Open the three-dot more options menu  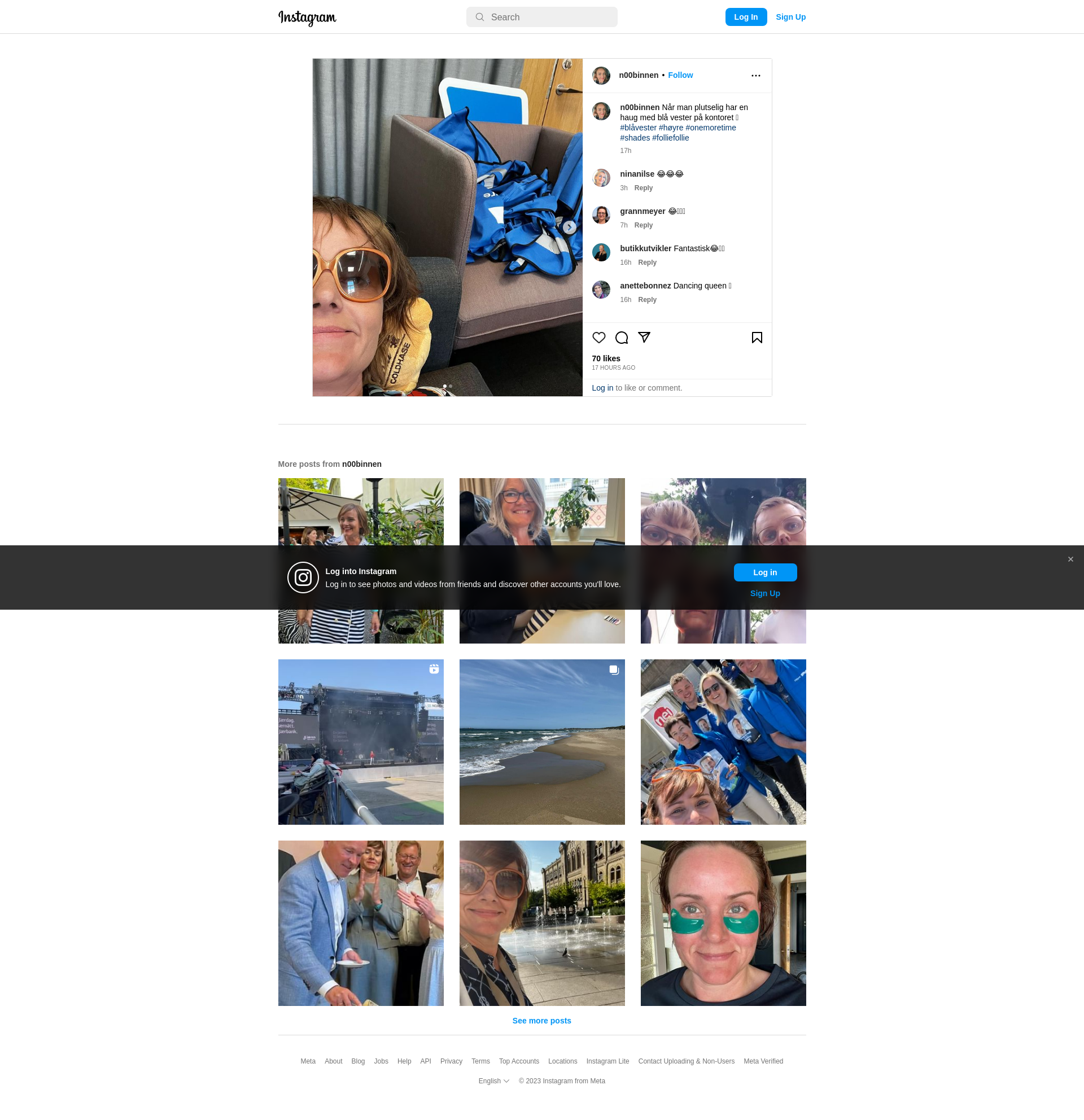[755, 76]
